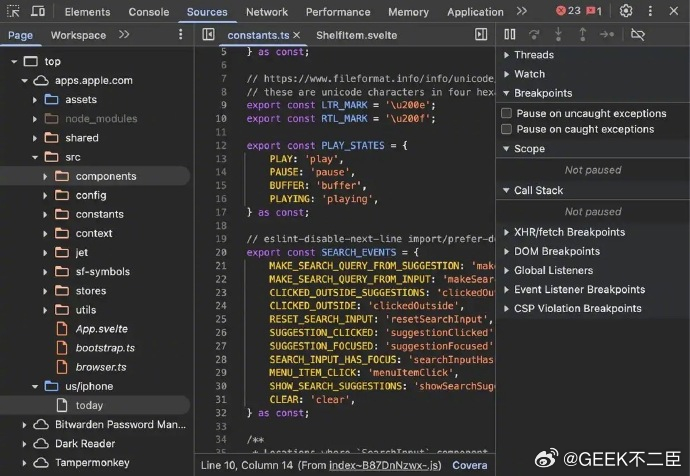Step out of current function
The image size is (690, 476).
582,34
